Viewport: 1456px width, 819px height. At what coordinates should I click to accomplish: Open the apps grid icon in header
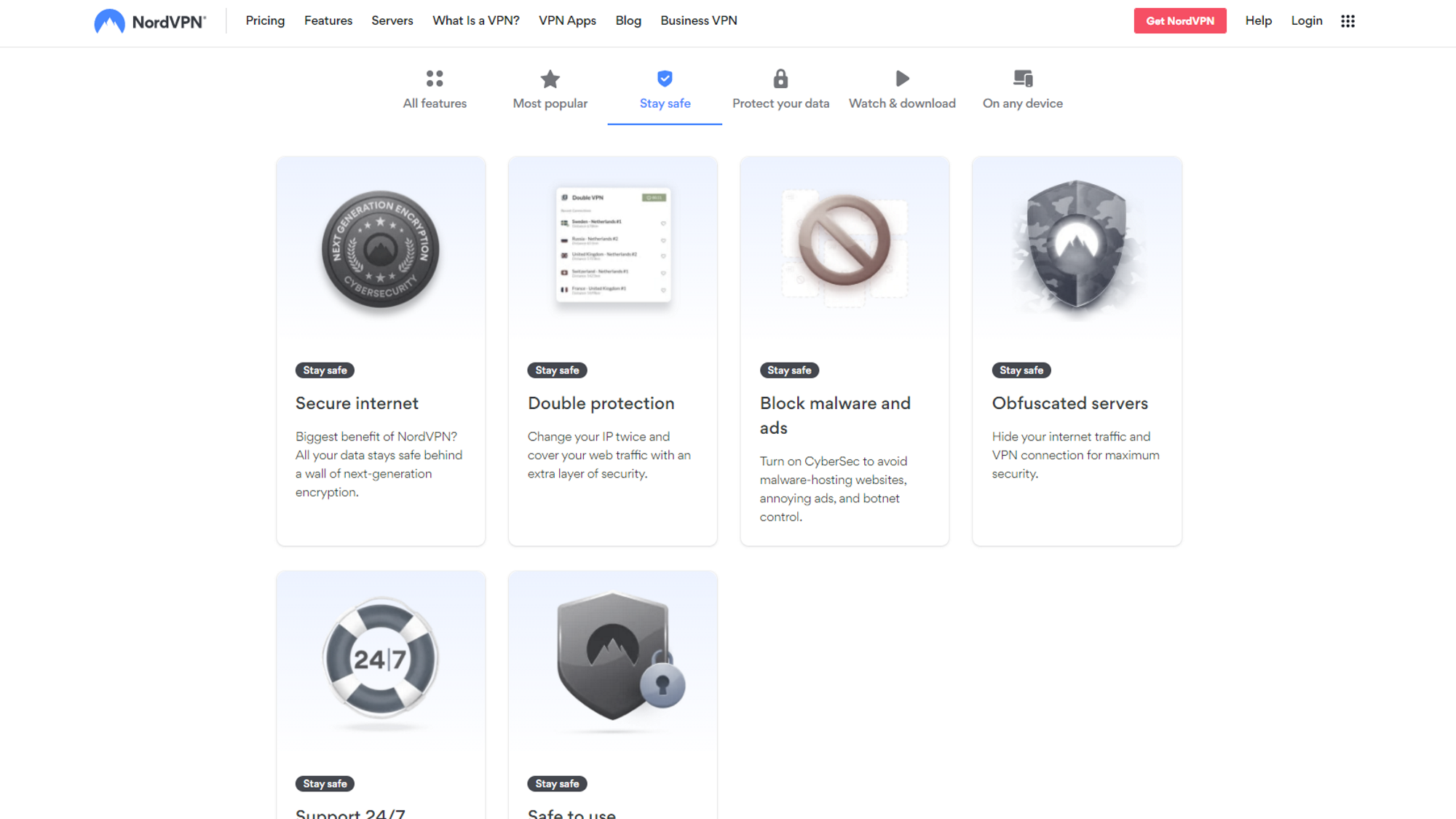point(1348,21)
